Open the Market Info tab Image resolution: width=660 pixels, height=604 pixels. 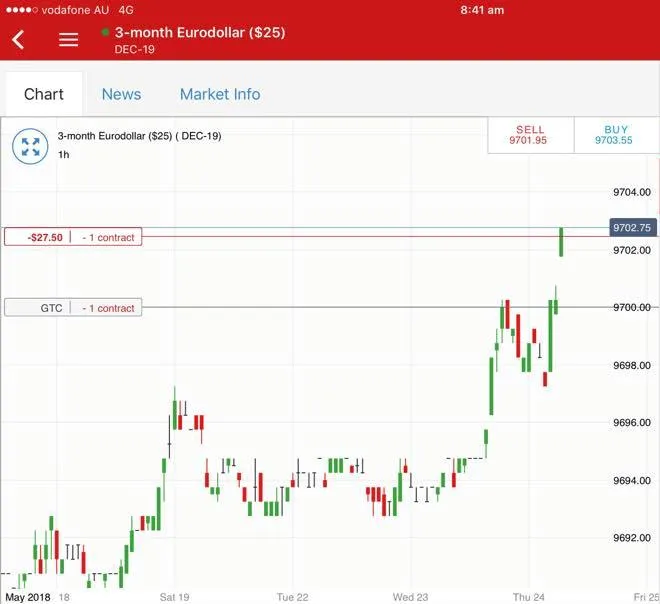pyautogui.click(x=220, y=94)
